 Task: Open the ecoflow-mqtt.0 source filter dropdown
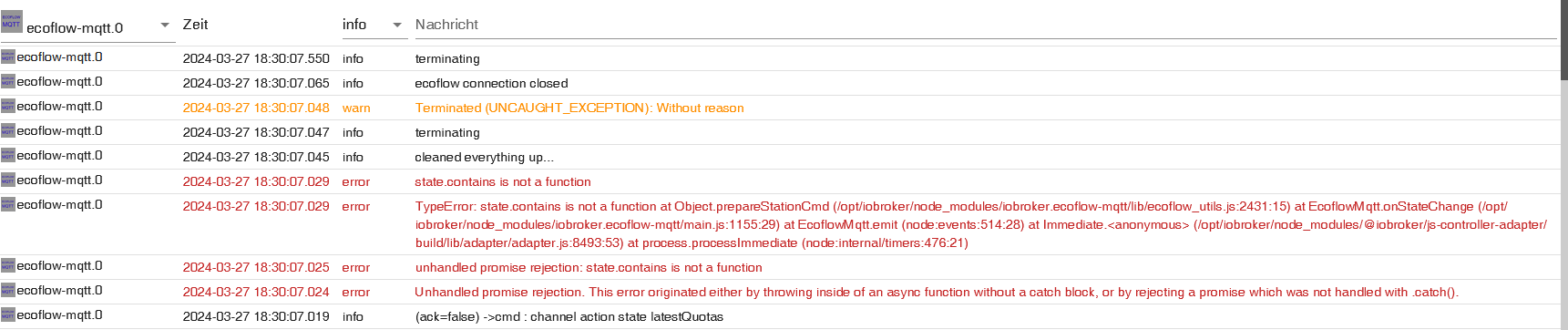click(x=87, y=26)
